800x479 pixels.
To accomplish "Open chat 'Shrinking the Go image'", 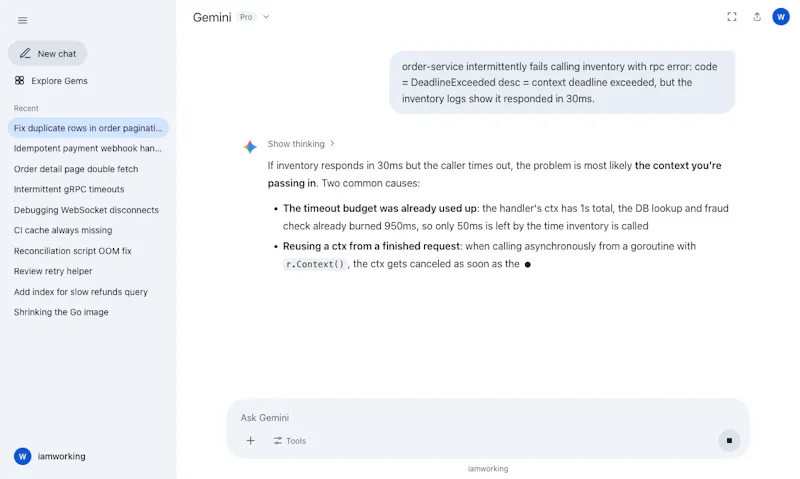I will (88, 312).
